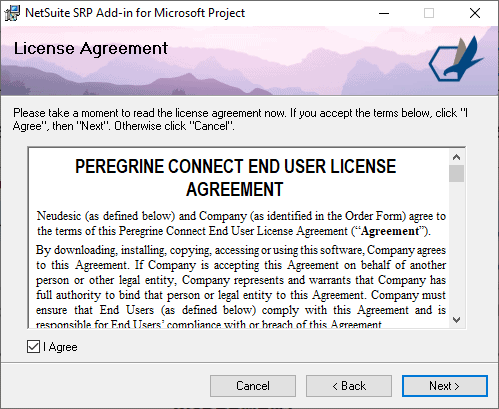The width and height of the screenshot is (499, 409).
Task: Click the license scrollbar down arrow
Action: [456, 320]
